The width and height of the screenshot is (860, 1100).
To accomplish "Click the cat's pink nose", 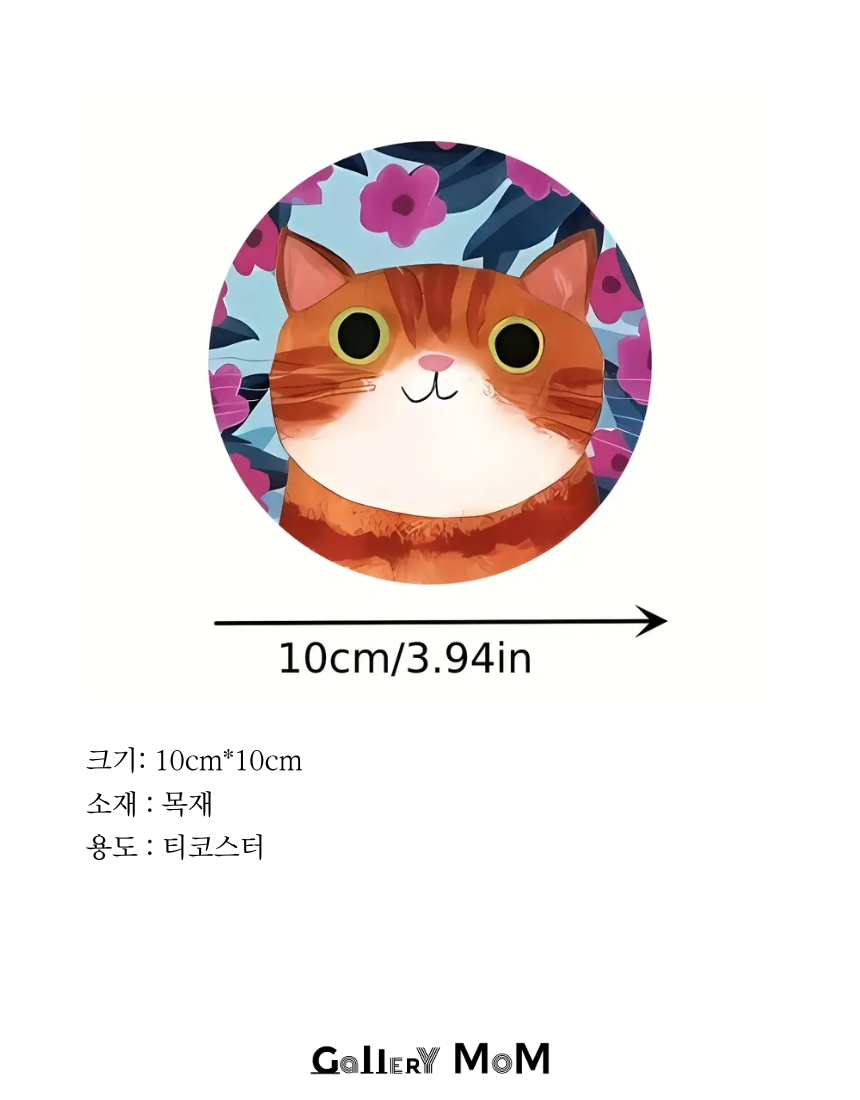I will coord(436,362).
